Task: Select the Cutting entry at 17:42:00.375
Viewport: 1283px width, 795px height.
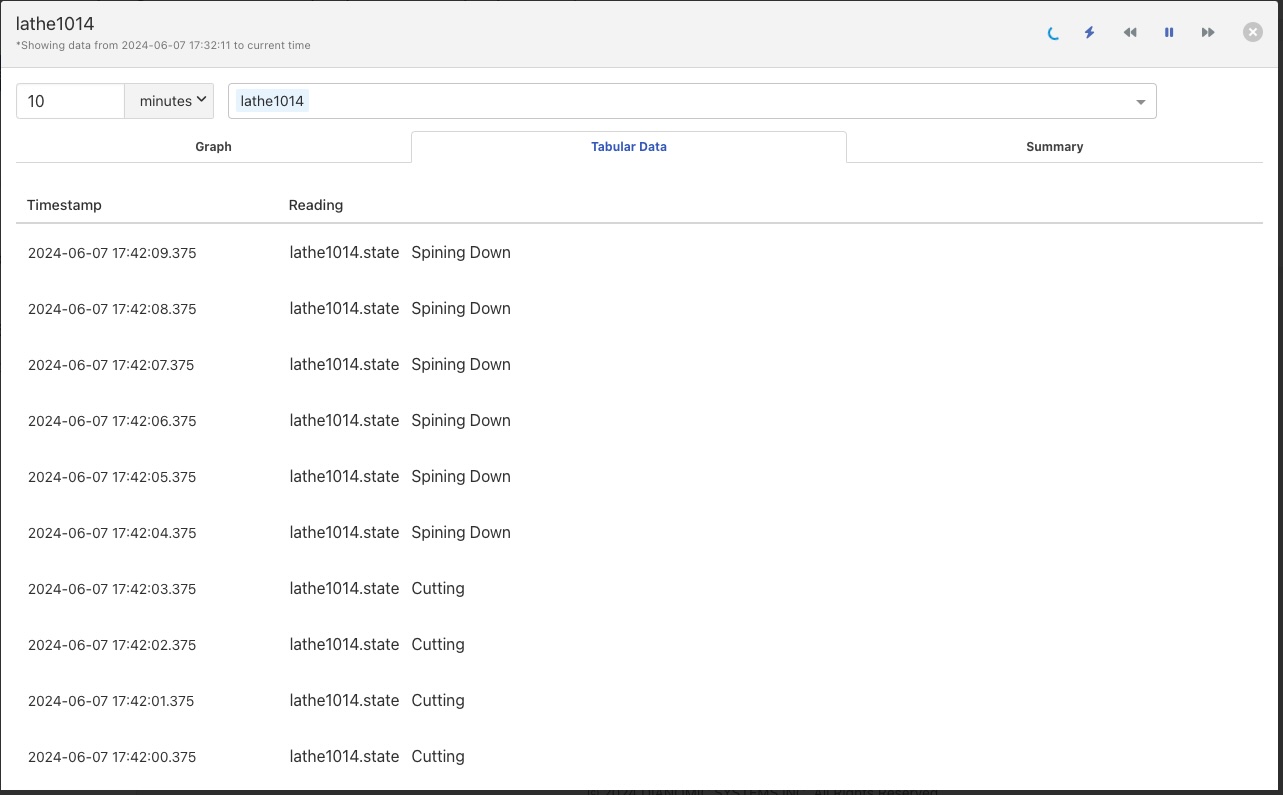Action: (438, 756)
